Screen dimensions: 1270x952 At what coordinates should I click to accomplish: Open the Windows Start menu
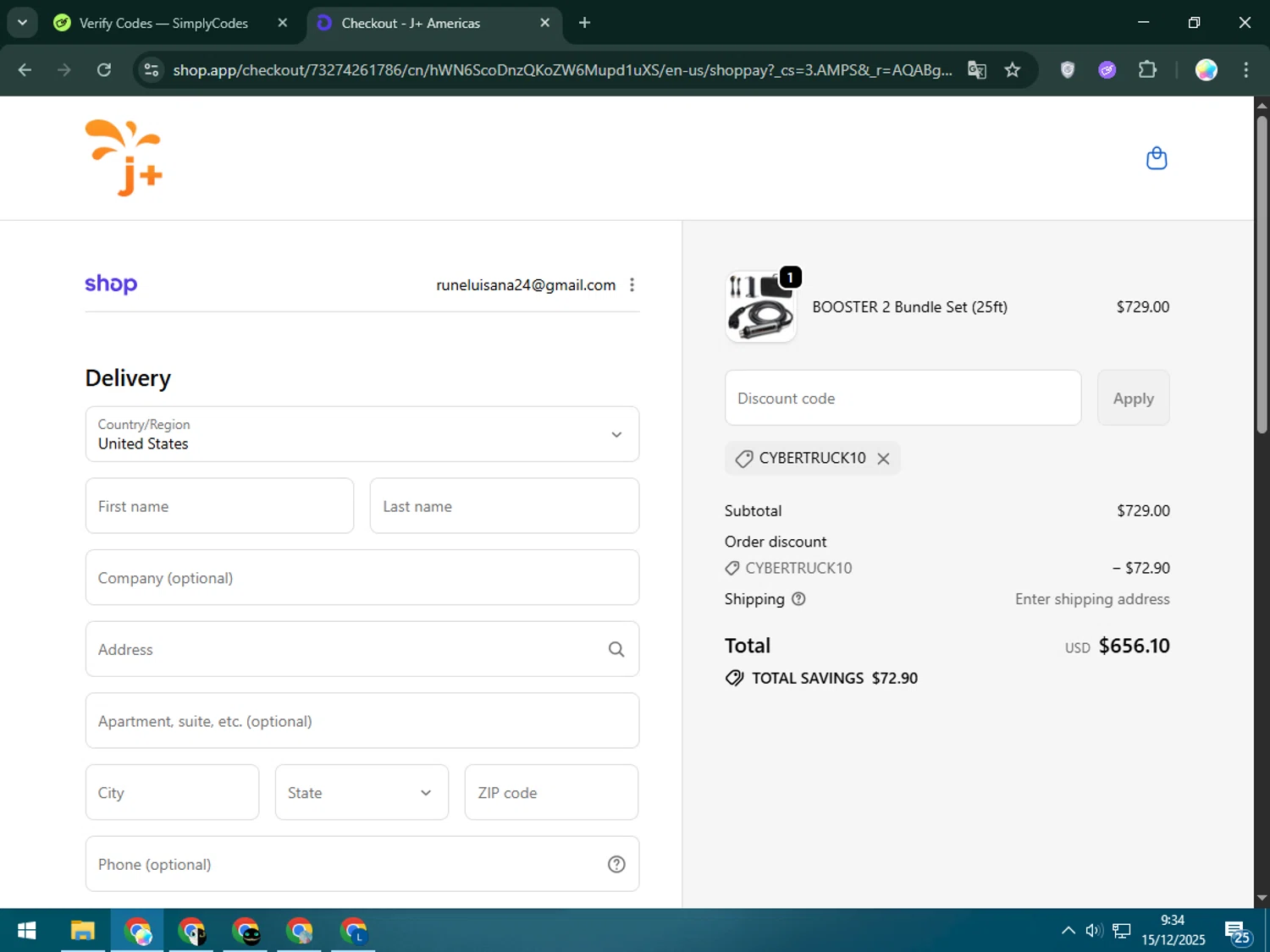[x=26, y=931]
